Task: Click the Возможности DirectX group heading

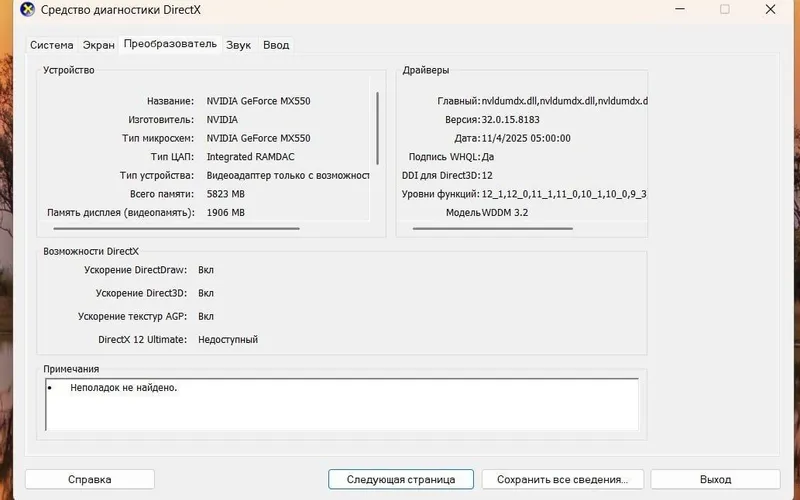Action: 91,251
